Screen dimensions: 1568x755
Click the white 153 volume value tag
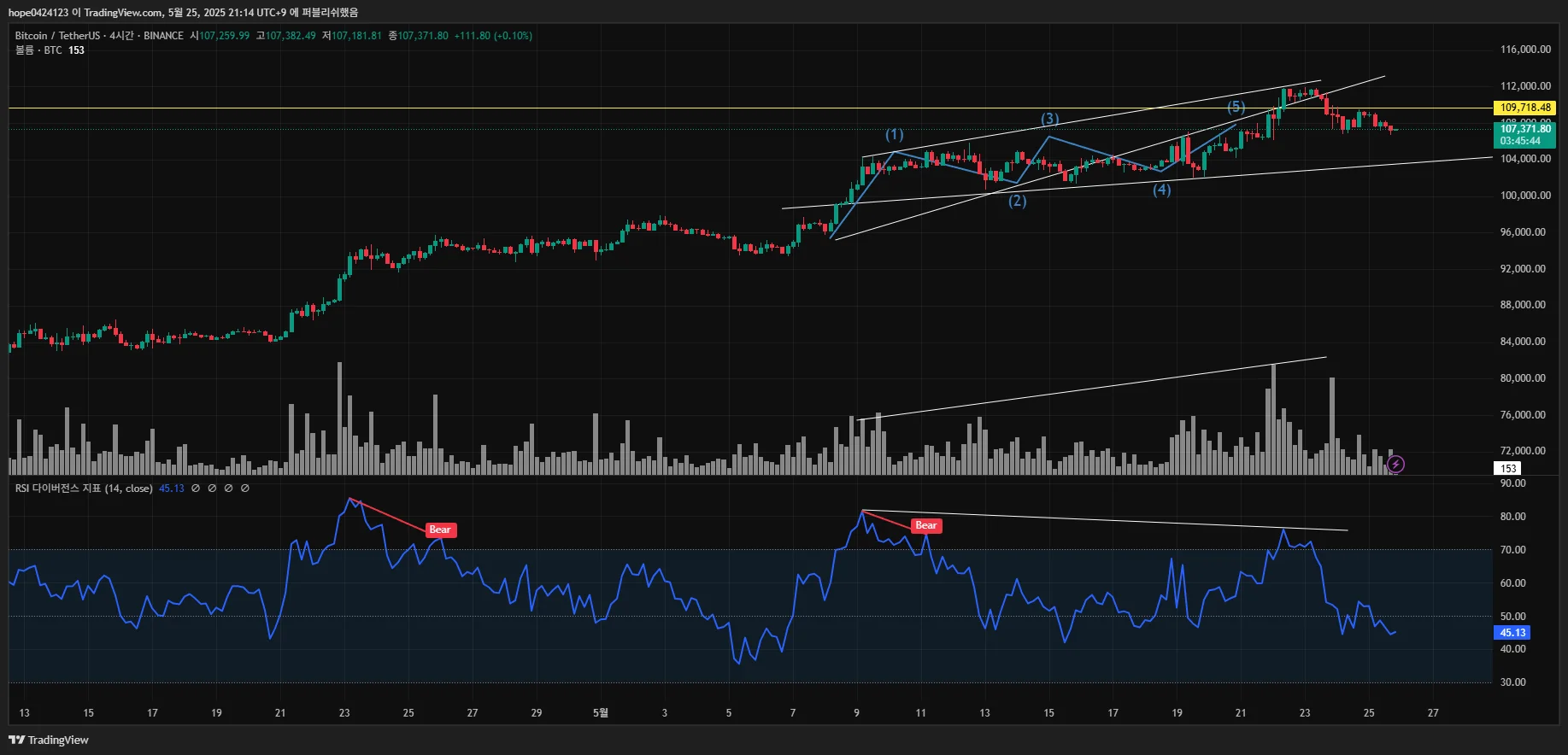[1508, 468]
